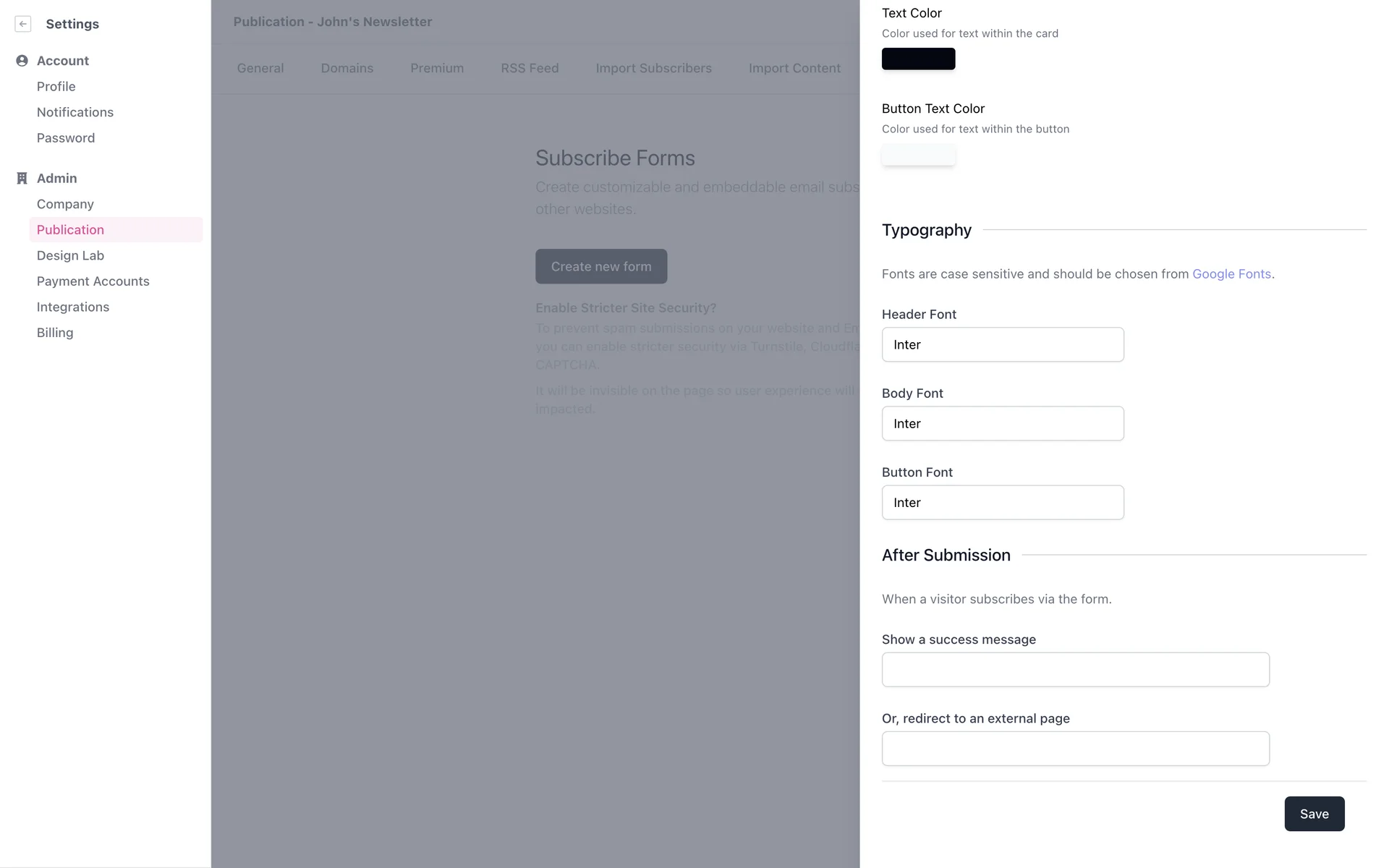1389x868 pixels.
Task: Switch to the Domains tab
Action: tap(347, 68)
